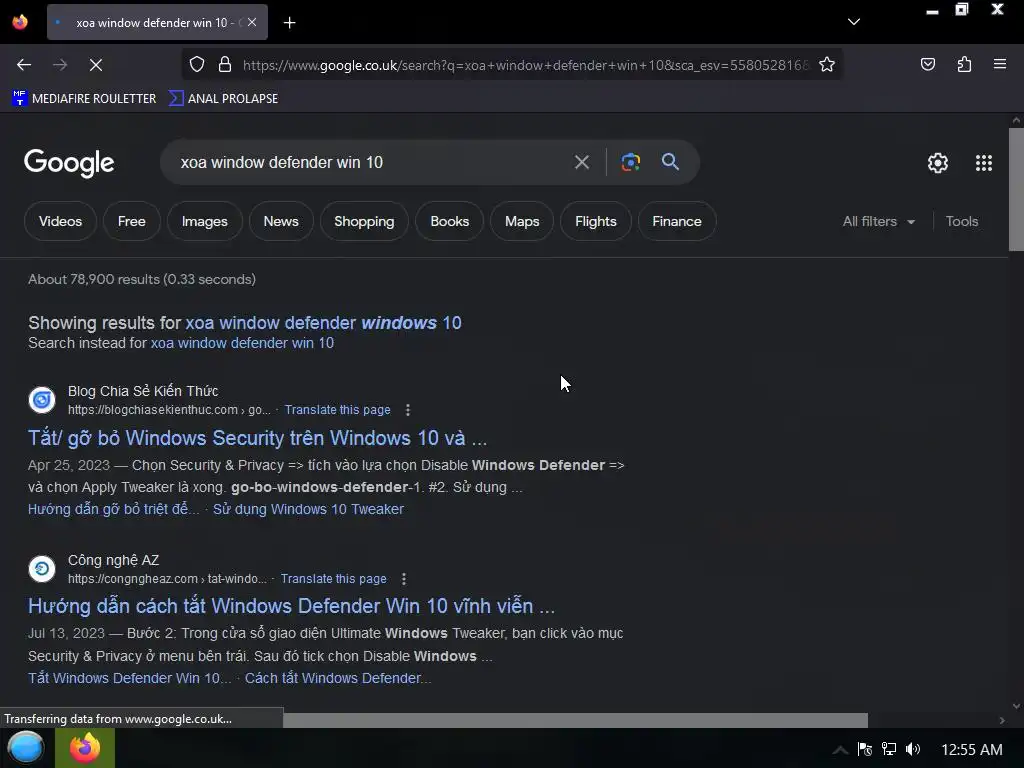This screenshot has width=1024, height=768.
Task: Clear the Google search box text
Action: (x=581, y=163)
